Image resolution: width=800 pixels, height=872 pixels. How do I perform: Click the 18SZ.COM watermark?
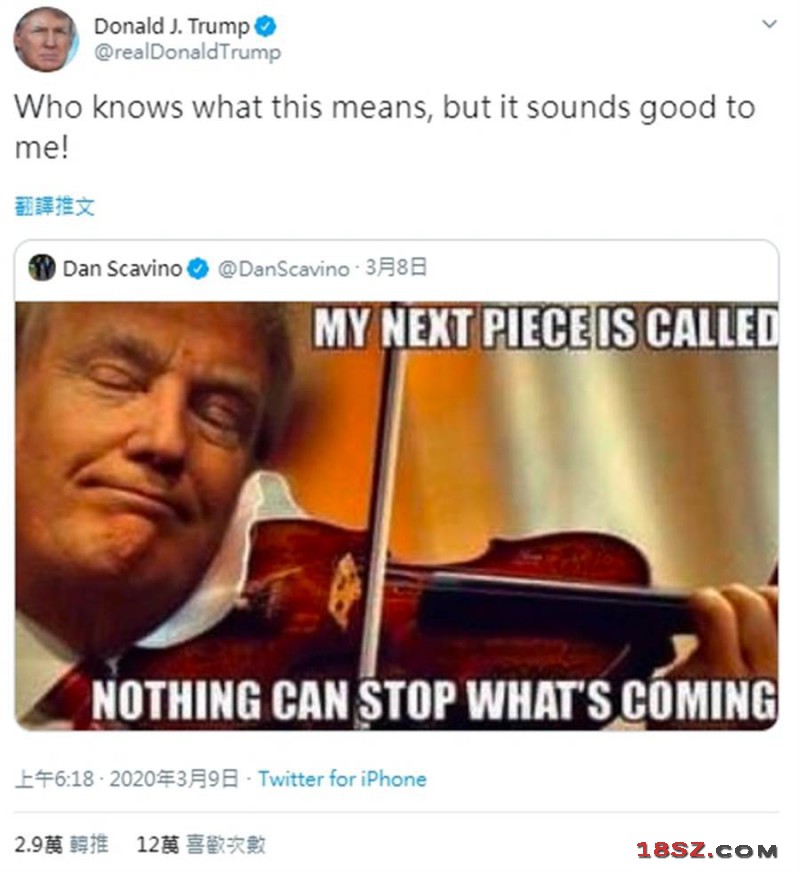[706, 850]
